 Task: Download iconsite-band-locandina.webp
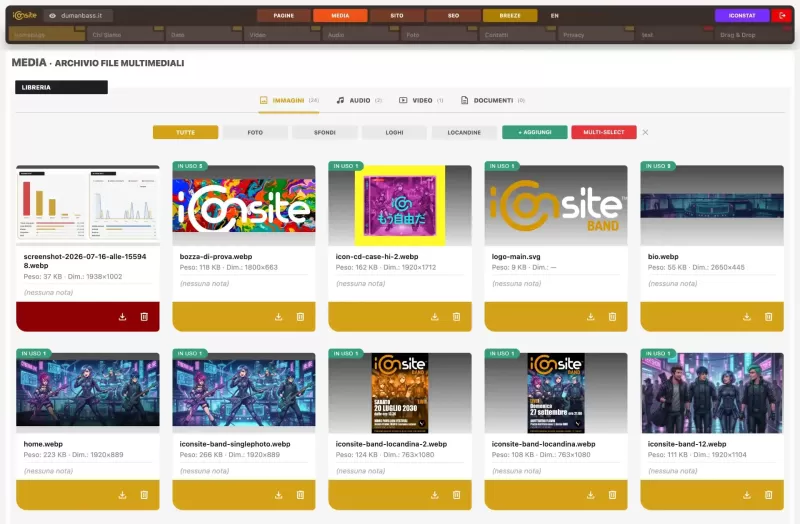[591, 495]
